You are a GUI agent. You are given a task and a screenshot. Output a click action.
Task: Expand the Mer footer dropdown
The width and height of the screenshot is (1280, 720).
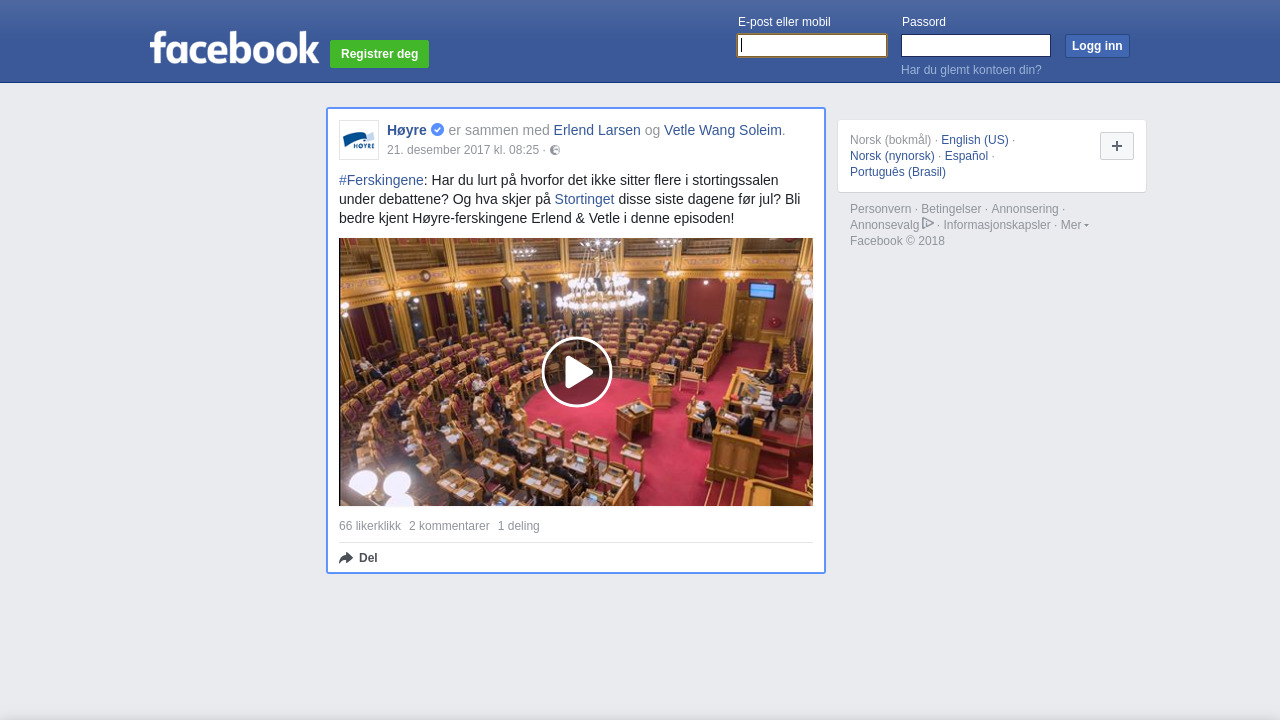1074,225
